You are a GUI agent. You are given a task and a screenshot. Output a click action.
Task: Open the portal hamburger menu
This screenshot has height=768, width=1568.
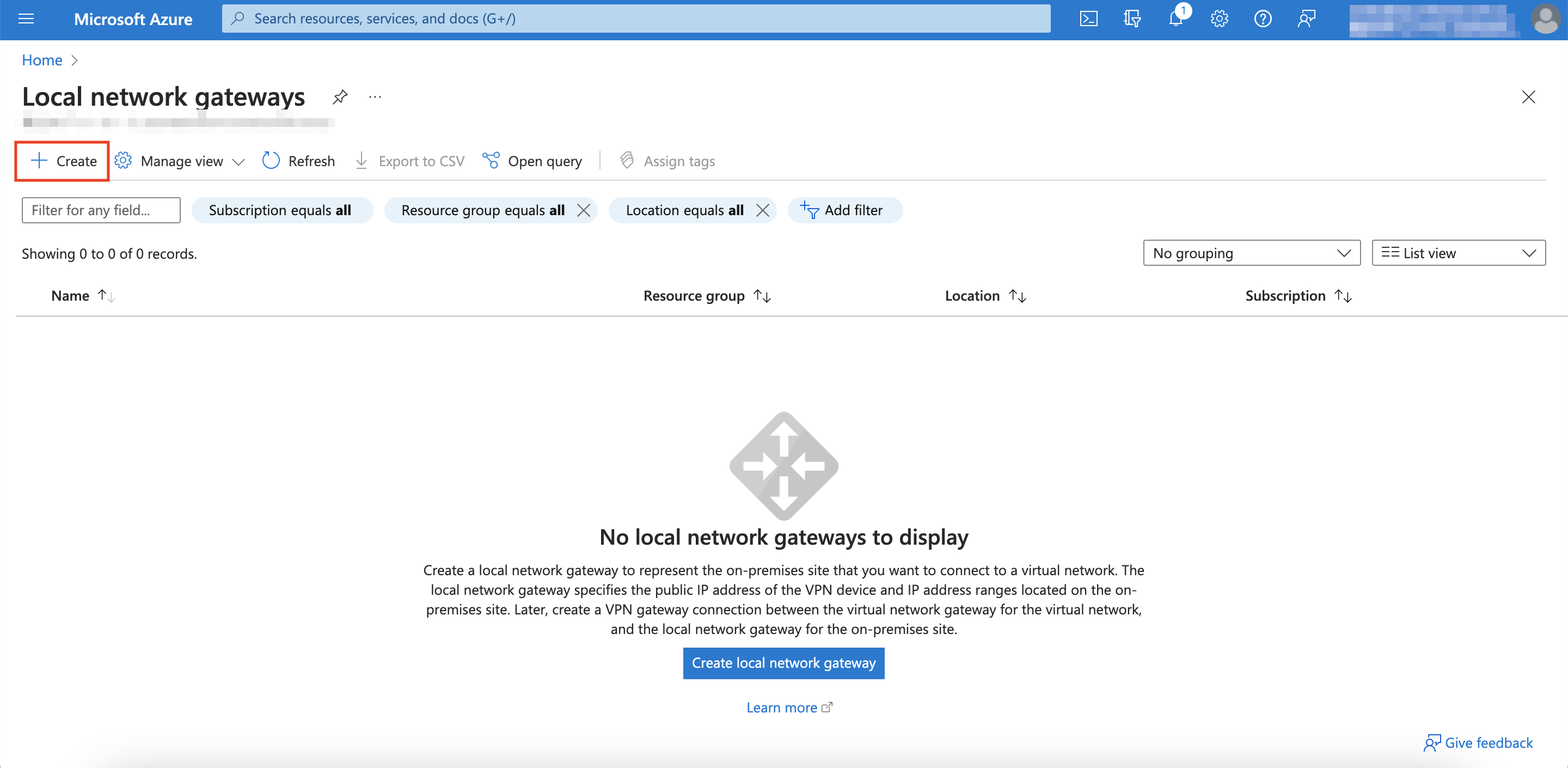[x=26, y=19]
